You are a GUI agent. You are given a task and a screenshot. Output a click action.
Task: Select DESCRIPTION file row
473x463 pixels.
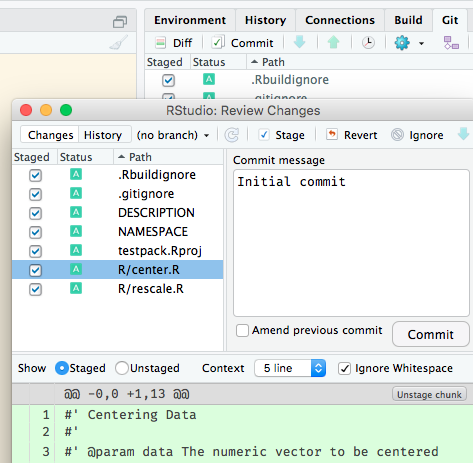click(117, 213)
